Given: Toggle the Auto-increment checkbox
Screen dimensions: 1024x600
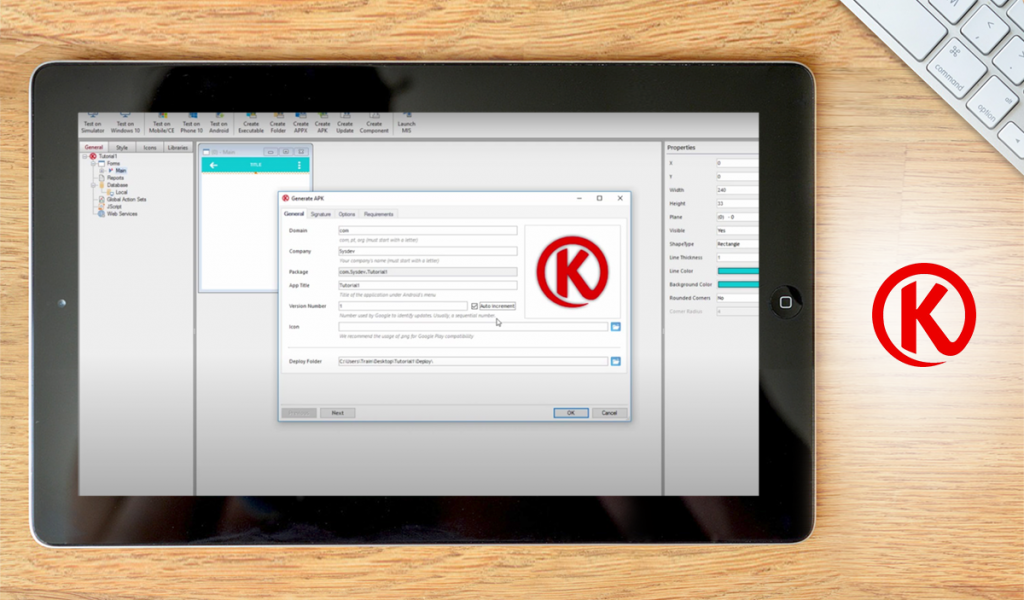Looking at the screenshot, I should pos(475,306).
